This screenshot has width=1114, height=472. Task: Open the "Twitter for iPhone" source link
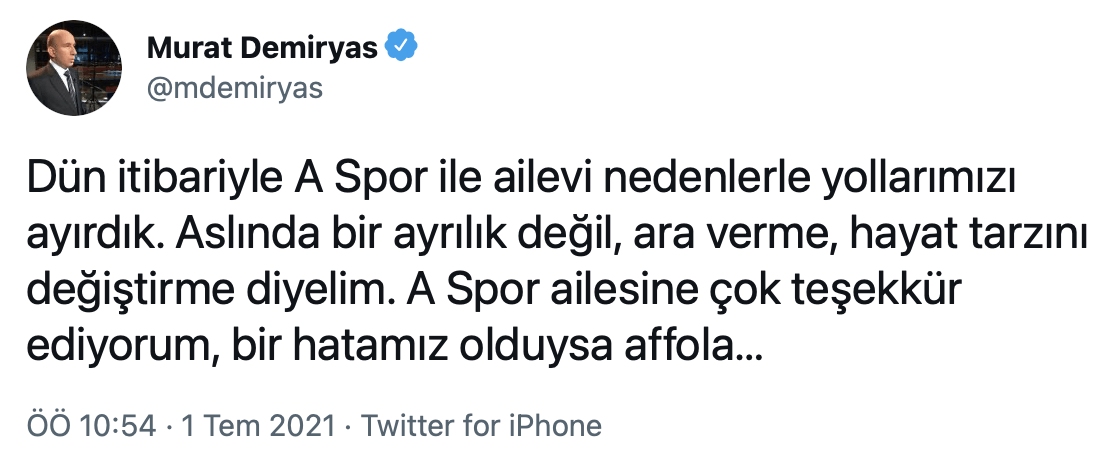481,426
